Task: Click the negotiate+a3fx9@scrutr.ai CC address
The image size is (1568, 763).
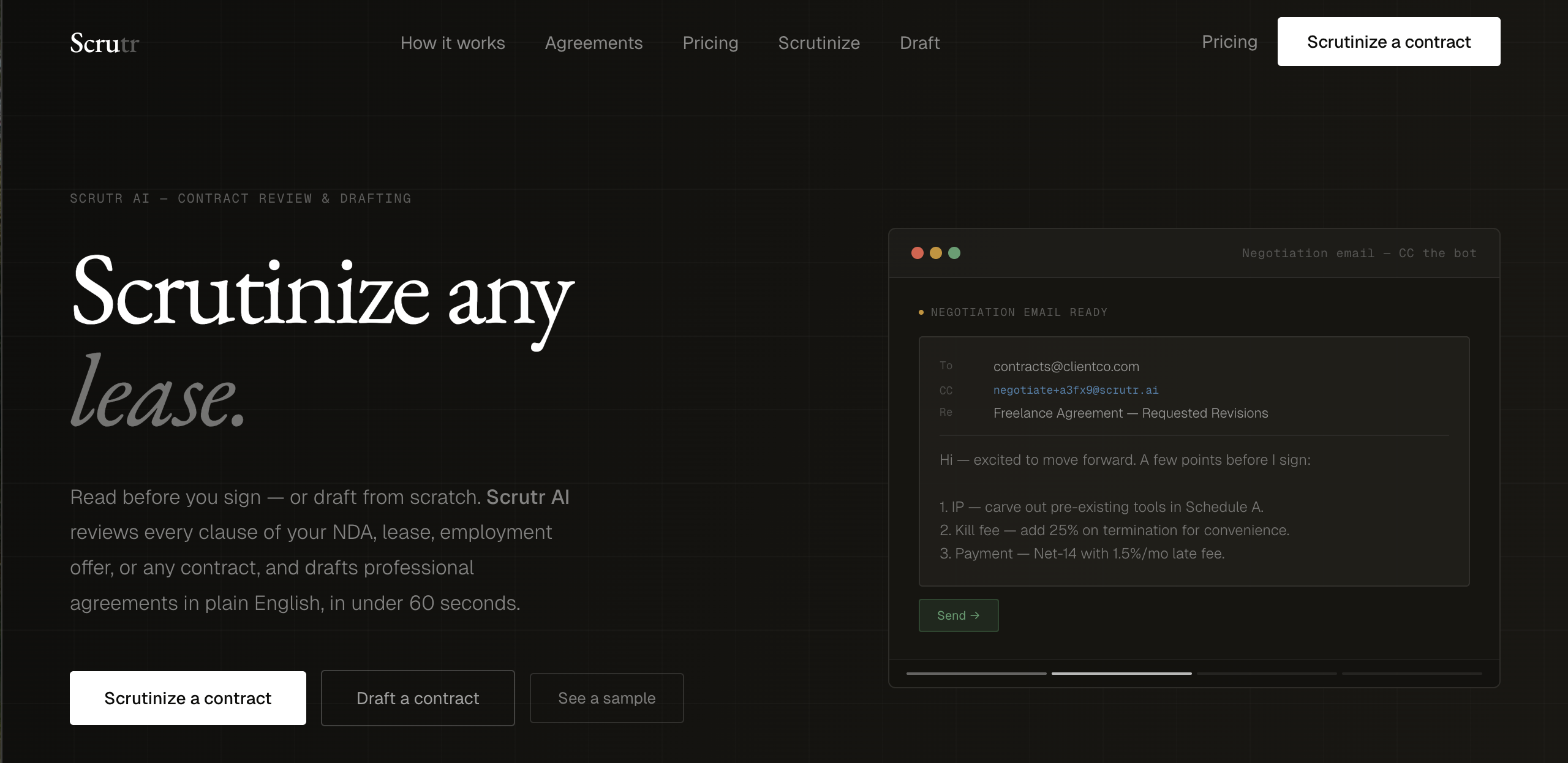Action: point(1076,389)
